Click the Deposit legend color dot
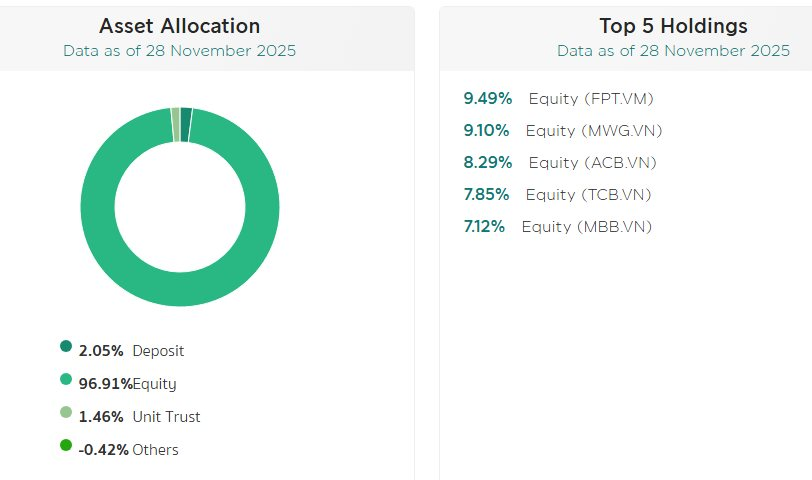The width and height of the screenshot is (812, 480). click(x=66, y=347)
